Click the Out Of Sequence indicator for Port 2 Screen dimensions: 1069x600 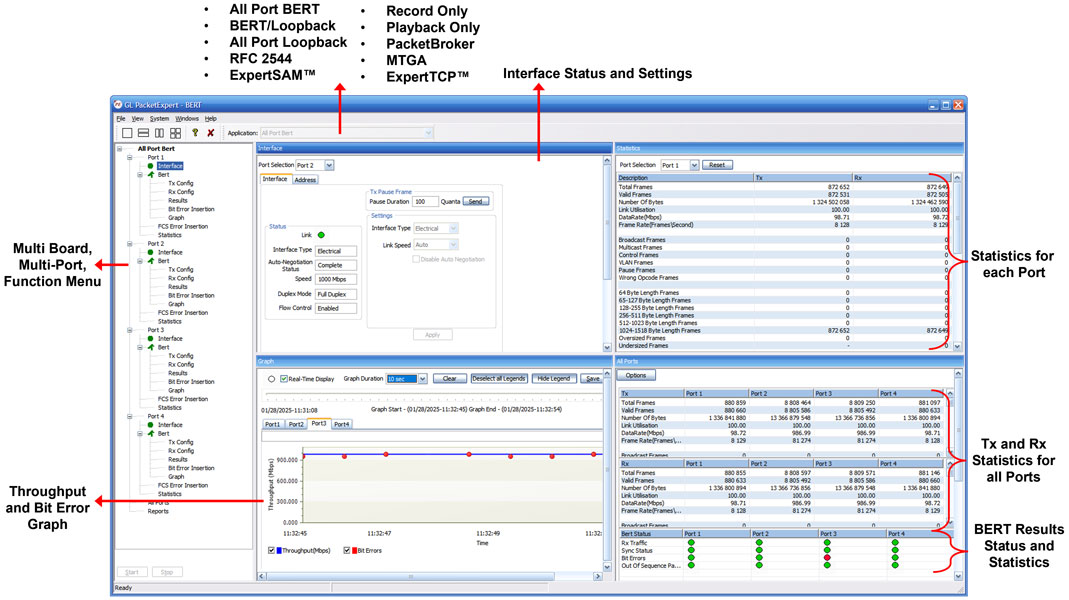(x=759, y=565)
